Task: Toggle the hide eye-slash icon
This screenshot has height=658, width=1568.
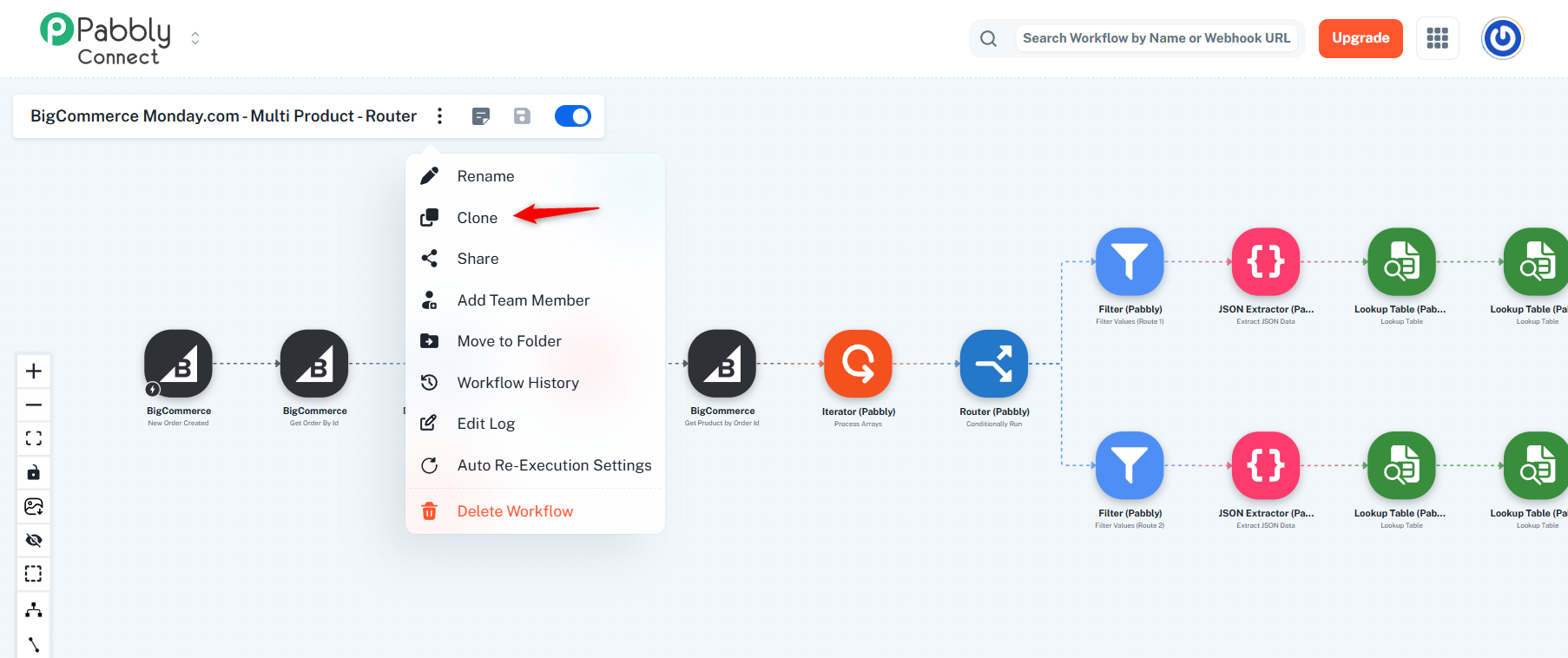Action: pos(34,540)
